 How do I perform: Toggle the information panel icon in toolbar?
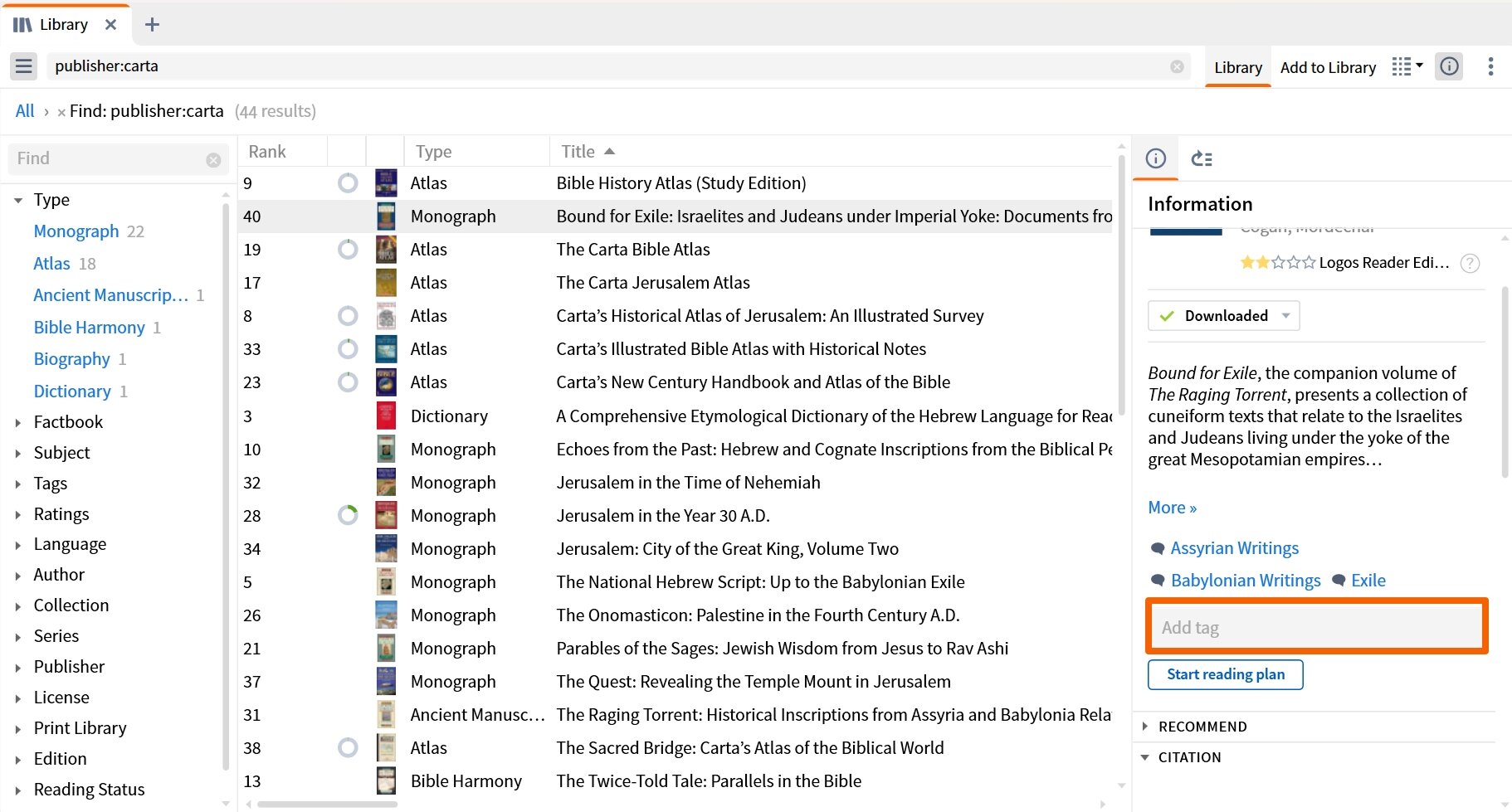tap(1450, 66)
